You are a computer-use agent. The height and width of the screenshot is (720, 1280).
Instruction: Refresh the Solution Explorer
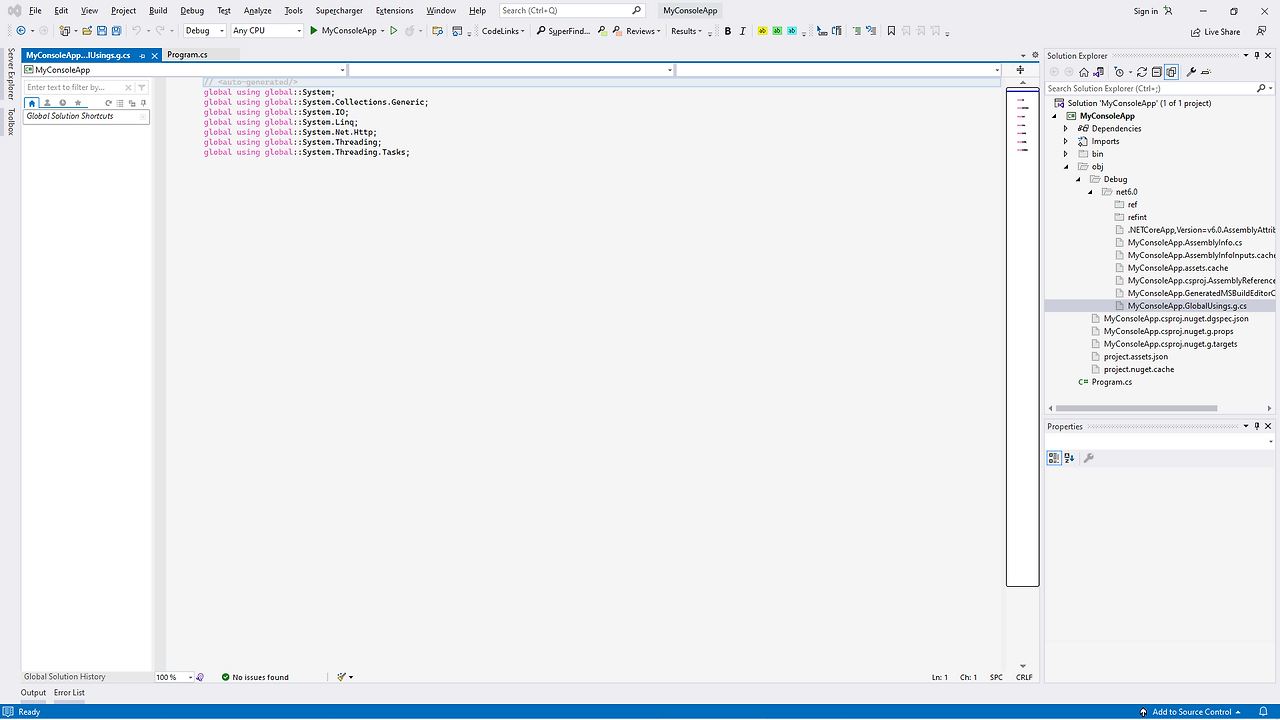click(1142, 71)
